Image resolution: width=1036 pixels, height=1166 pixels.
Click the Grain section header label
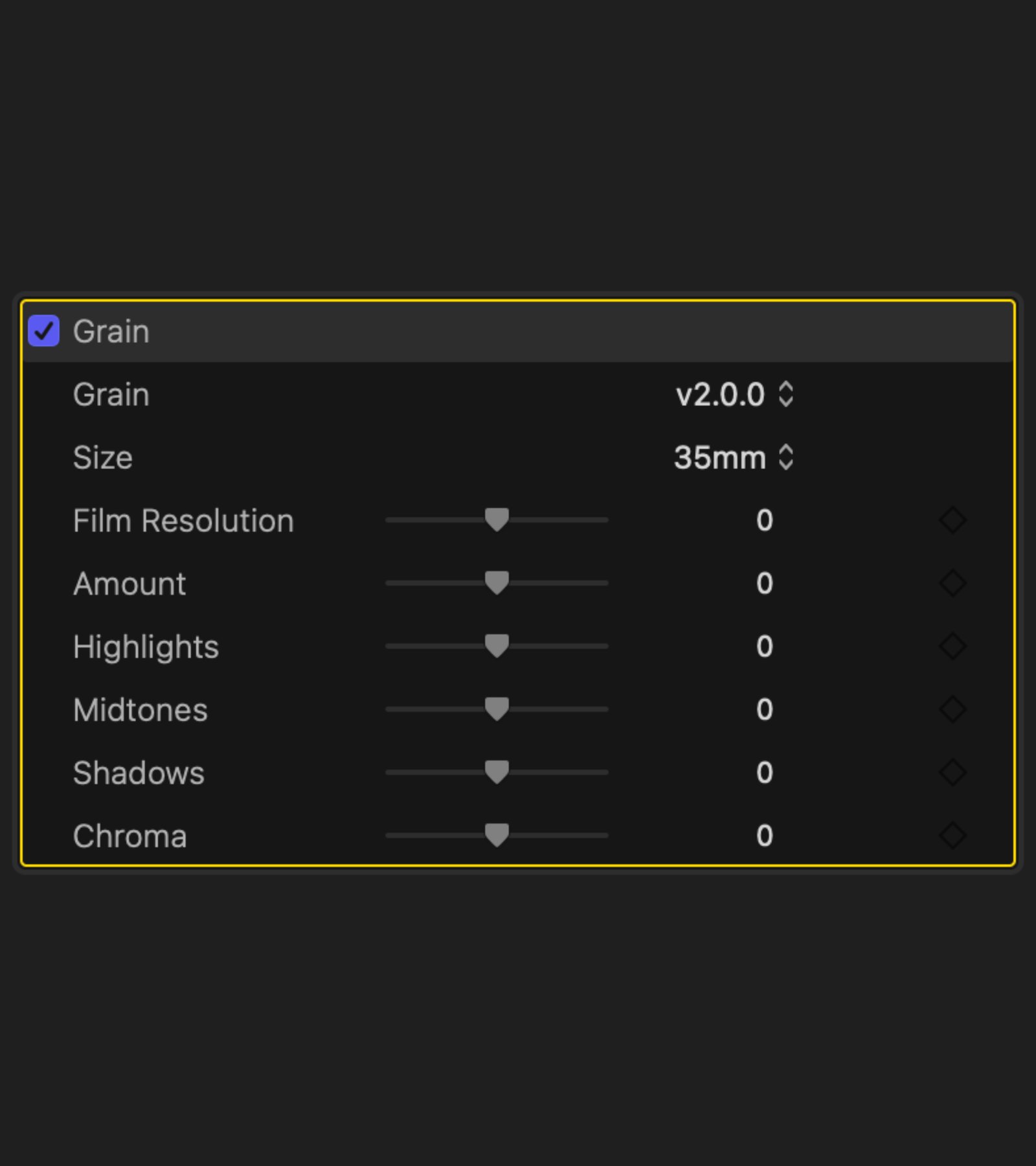pos(111,332)
